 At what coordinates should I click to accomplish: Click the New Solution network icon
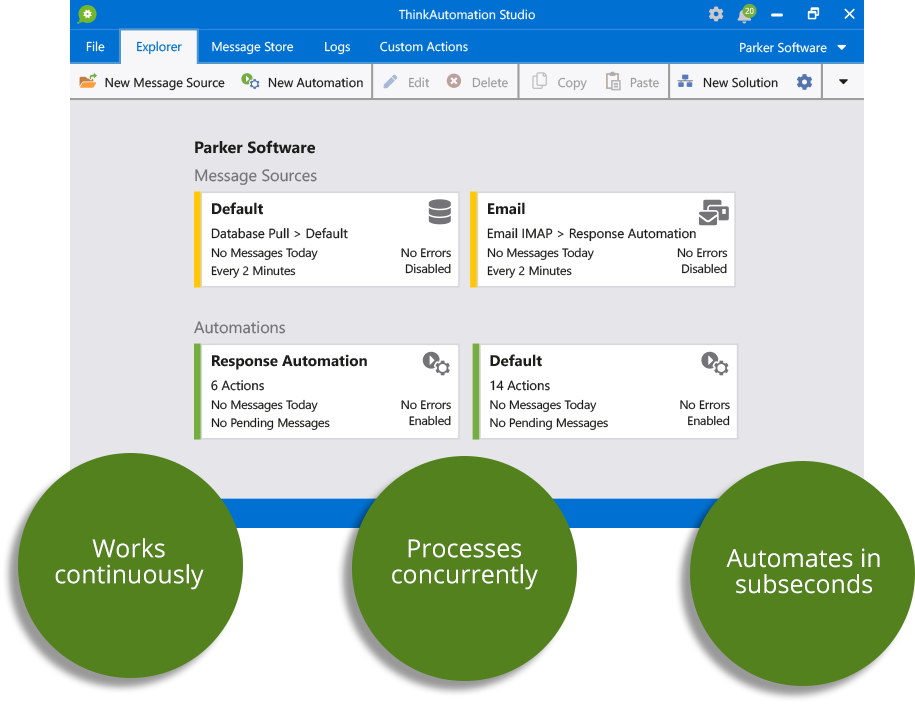685,81
